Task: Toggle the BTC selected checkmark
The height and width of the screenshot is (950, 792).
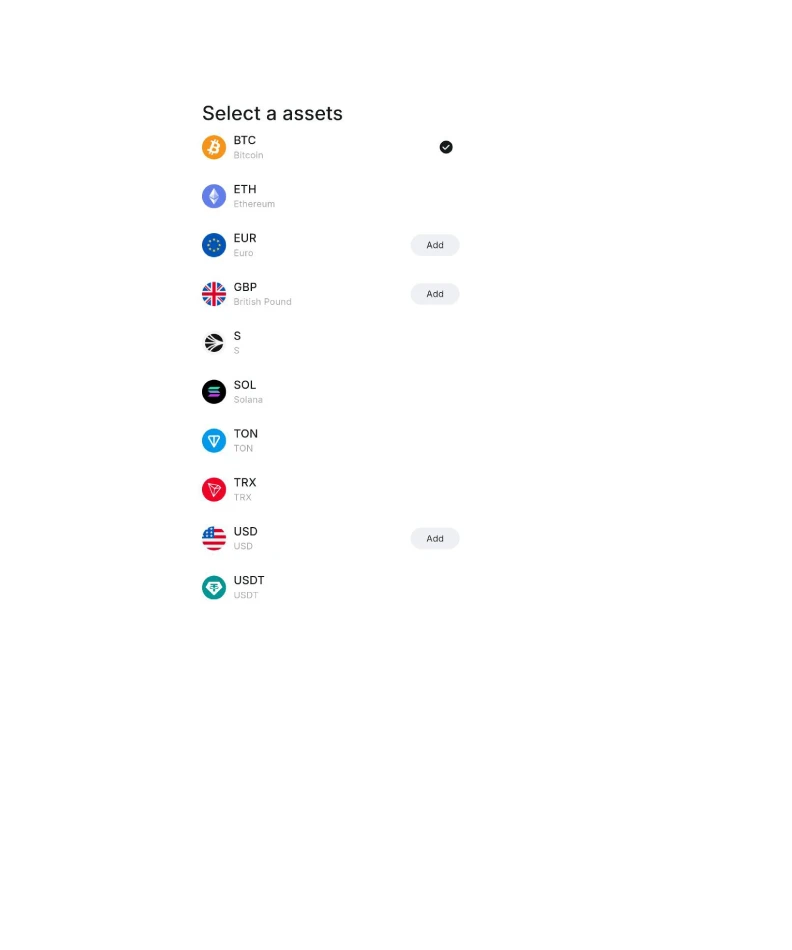Action: (x=446, y=147)
